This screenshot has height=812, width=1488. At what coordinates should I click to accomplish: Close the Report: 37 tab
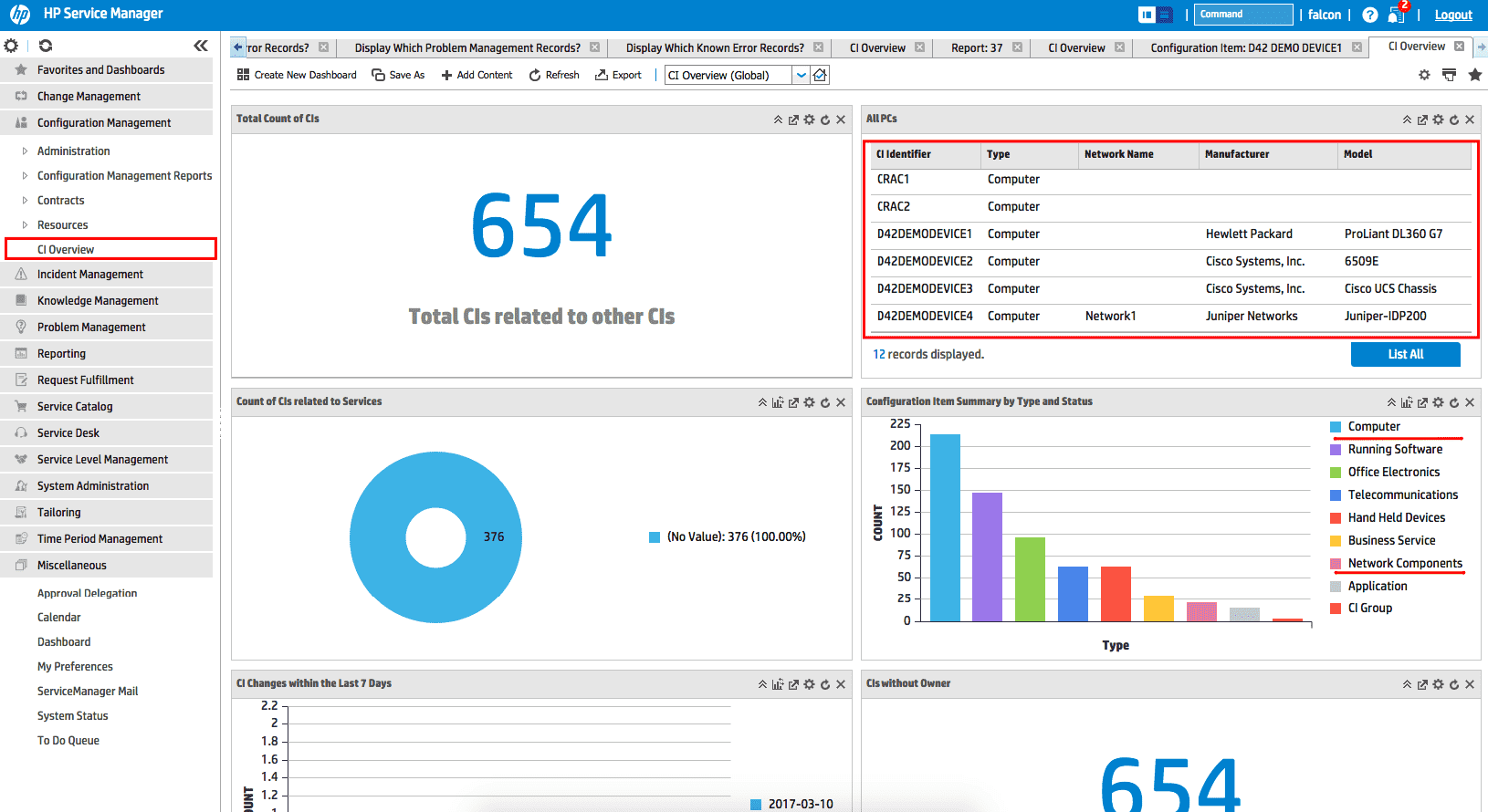[1017, 47]
